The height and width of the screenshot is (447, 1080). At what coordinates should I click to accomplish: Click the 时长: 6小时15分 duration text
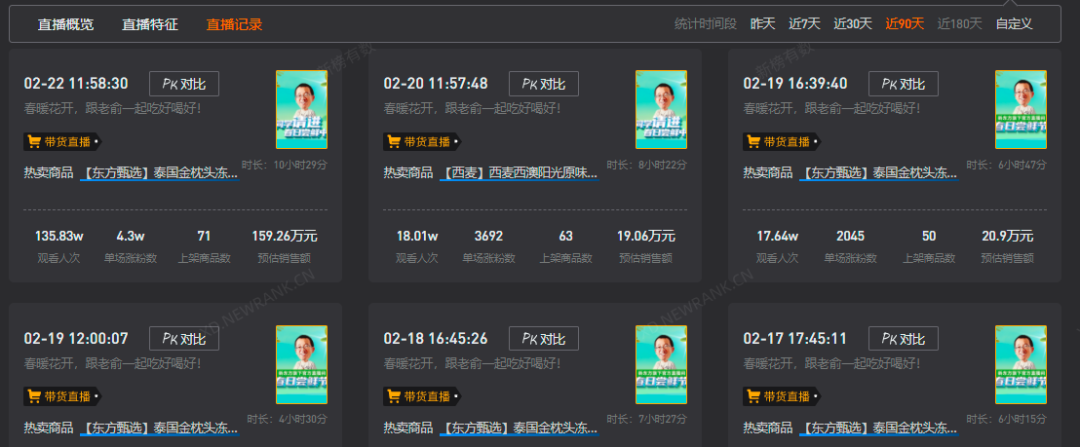[x=1006, y=419]
